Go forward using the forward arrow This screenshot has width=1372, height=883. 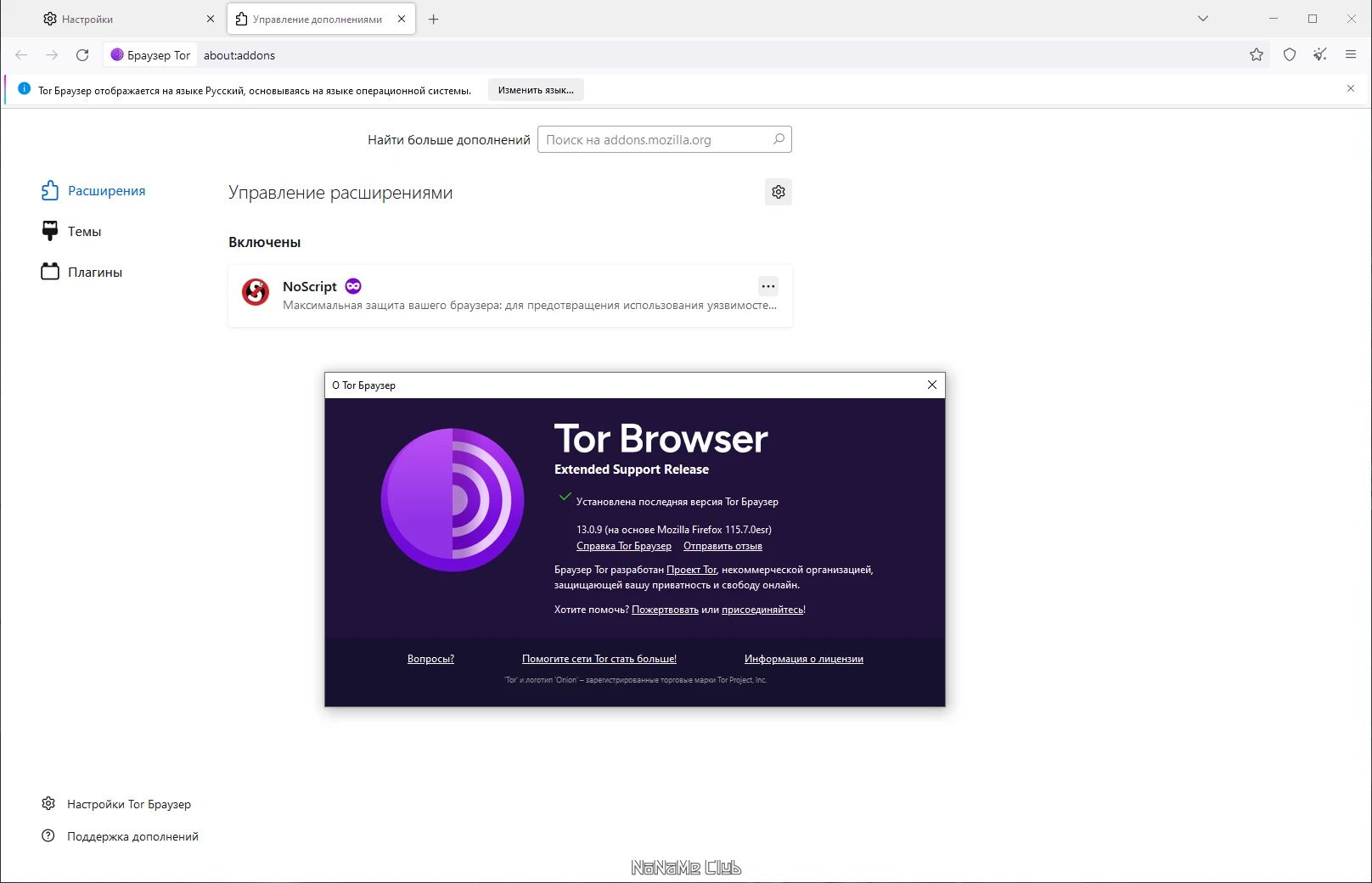point(52,55)
